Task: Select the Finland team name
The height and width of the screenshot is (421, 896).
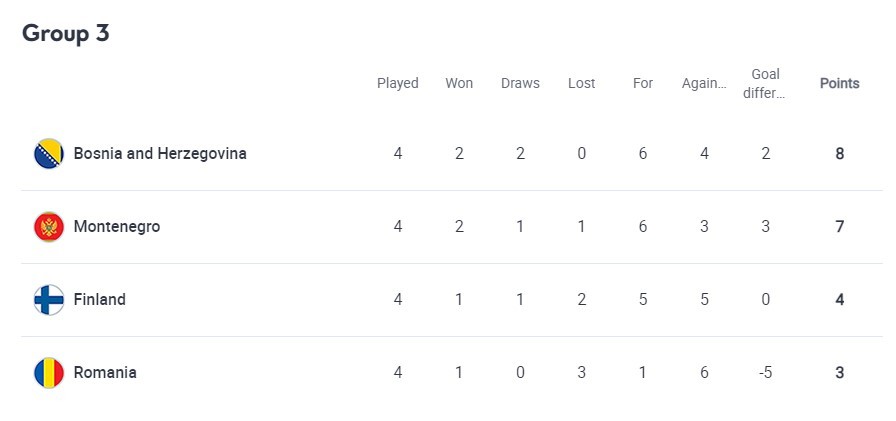Action: click(x=100, y=300)
